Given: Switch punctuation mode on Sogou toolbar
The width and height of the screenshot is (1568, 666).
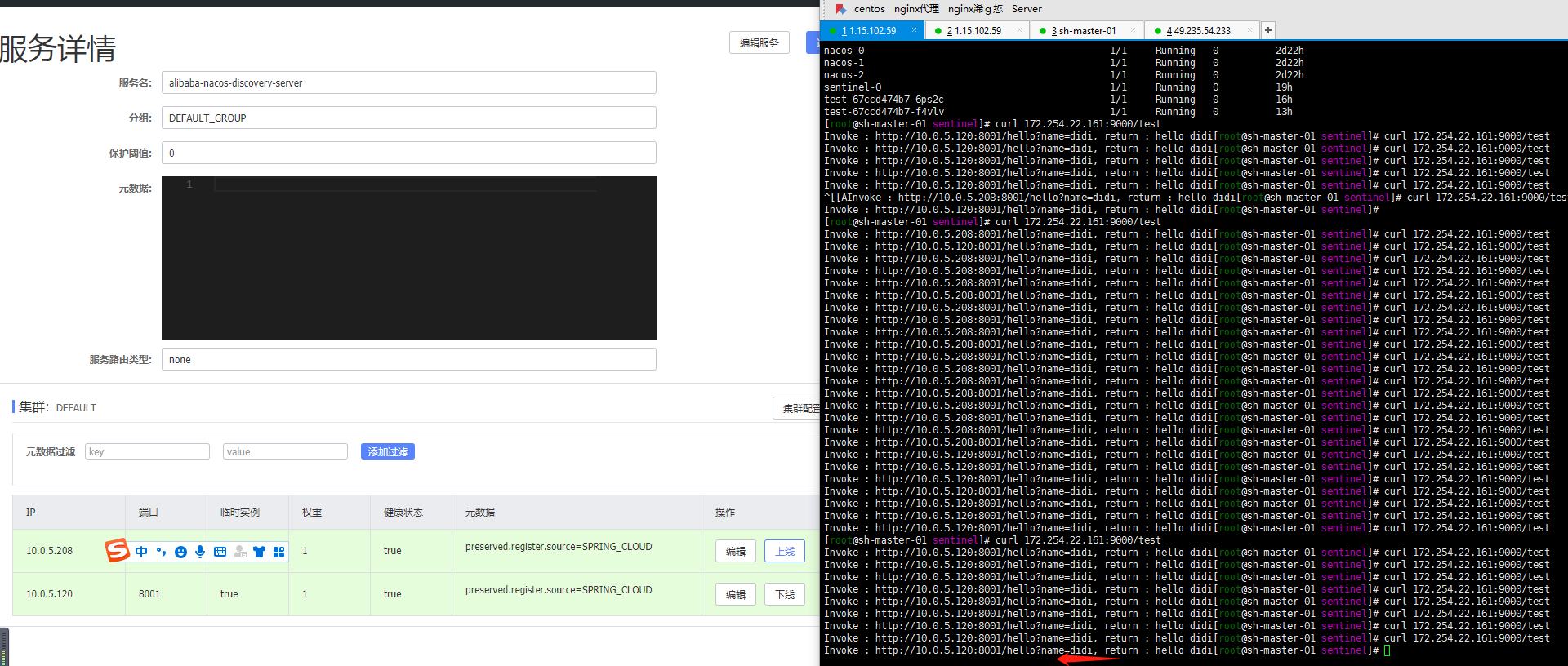Looking at the screenshot, I should point(161,552).
